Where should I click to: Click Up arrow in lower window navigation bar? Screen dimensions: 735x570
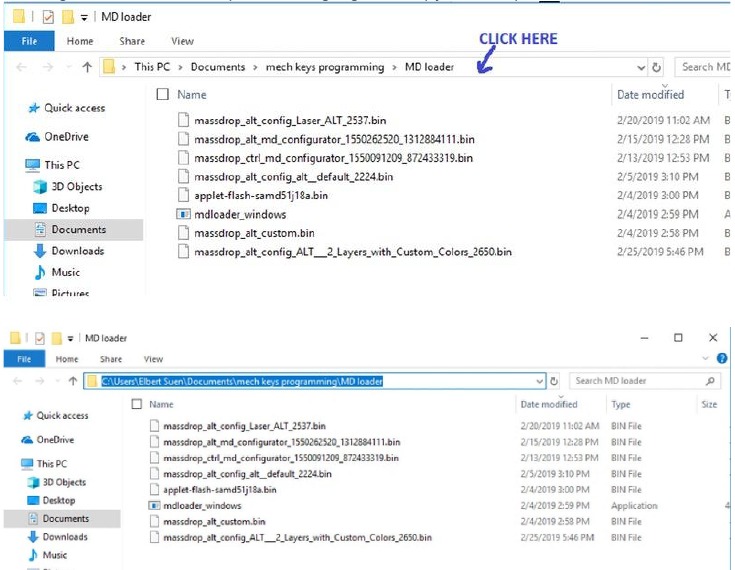click(73, 381)
